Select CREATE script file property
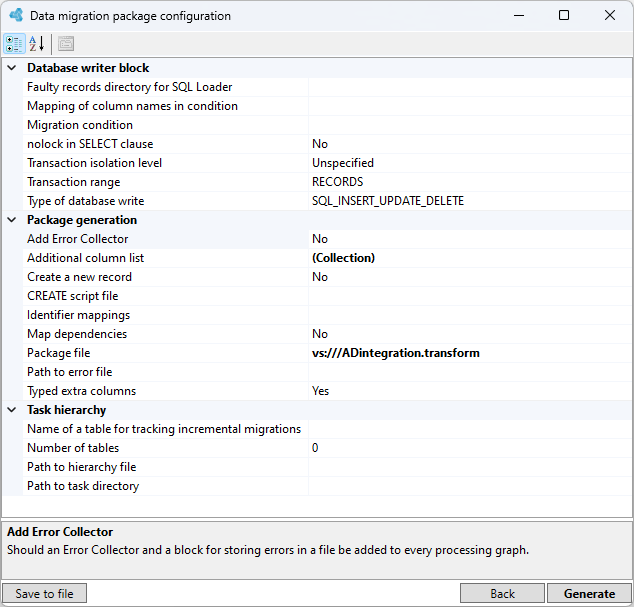The width and height of the screenshot is (634, 607). point(166,296)
